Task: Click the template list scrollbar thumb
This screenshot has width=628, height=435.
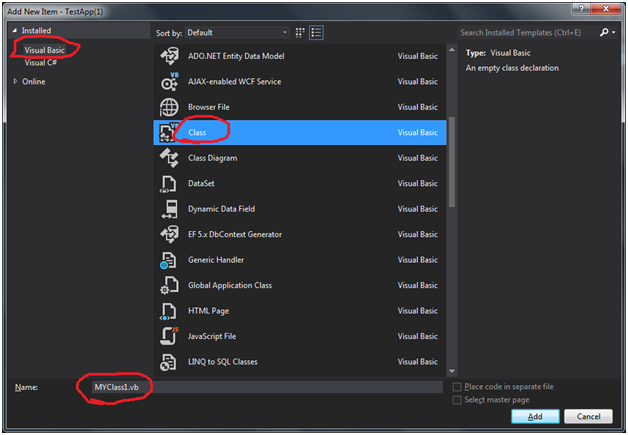Action: point(452,162)
